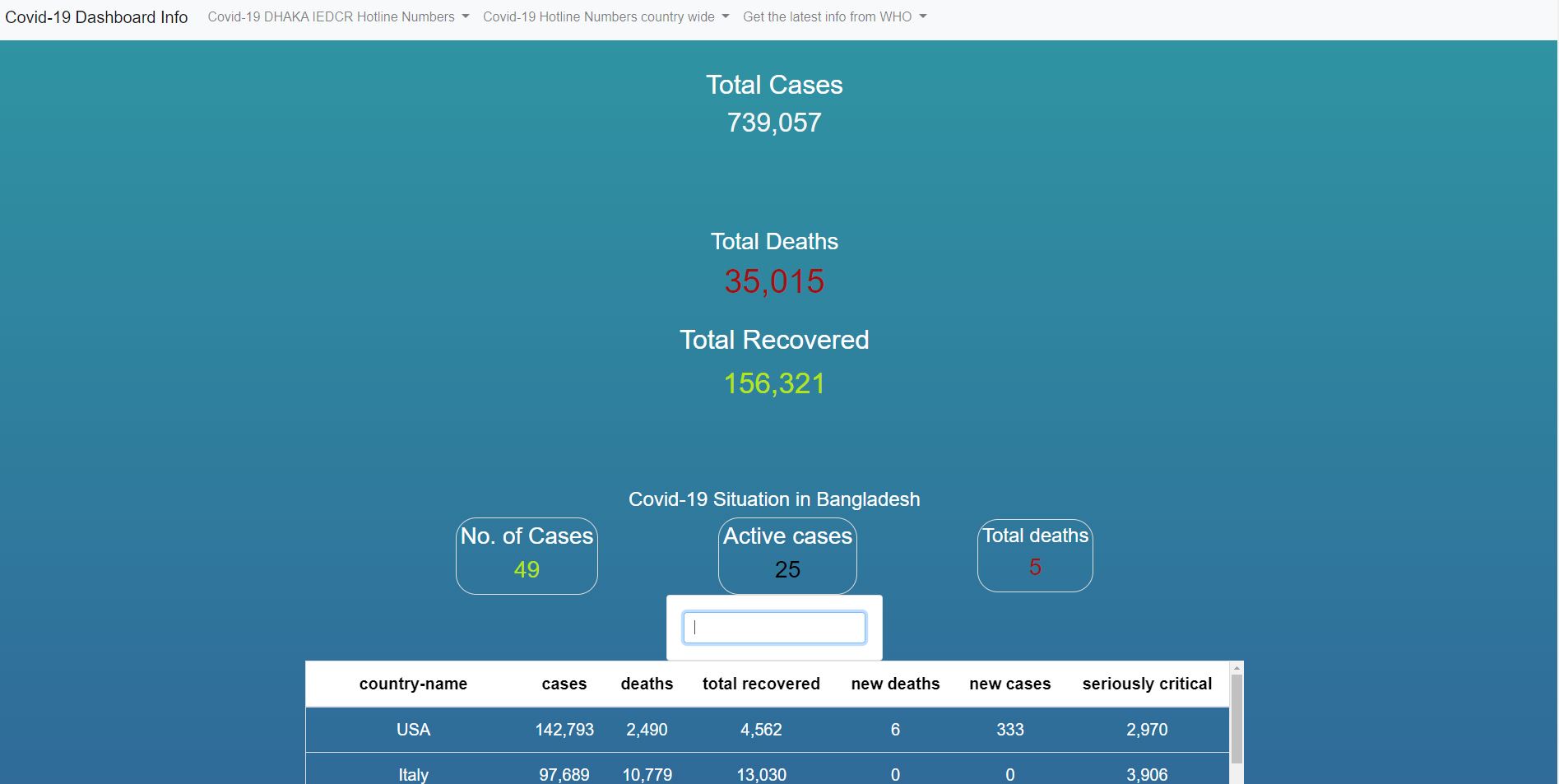Select the deaths column header
Viewport: 1559px width, 784px height.
[x=647, y=684]
